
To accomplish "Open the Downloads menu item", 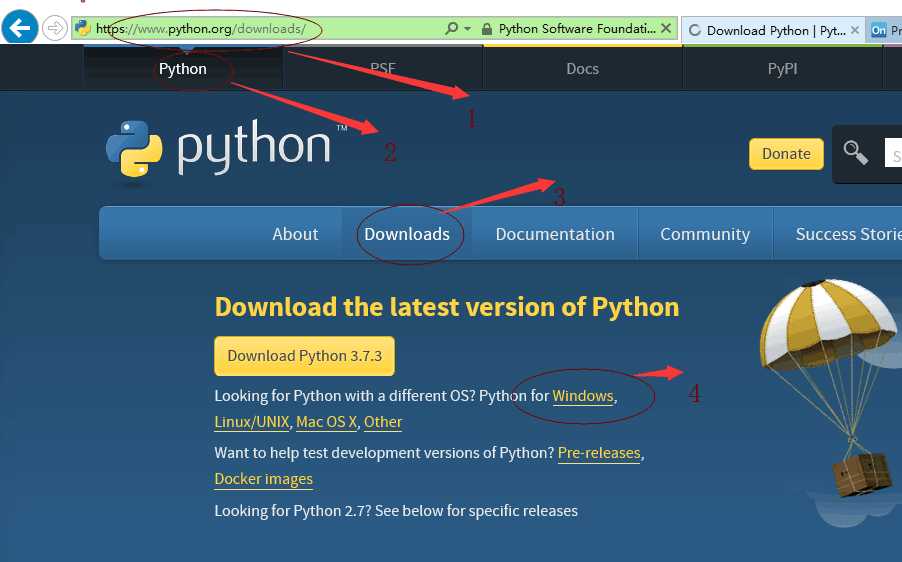I will tap(407, 234).
